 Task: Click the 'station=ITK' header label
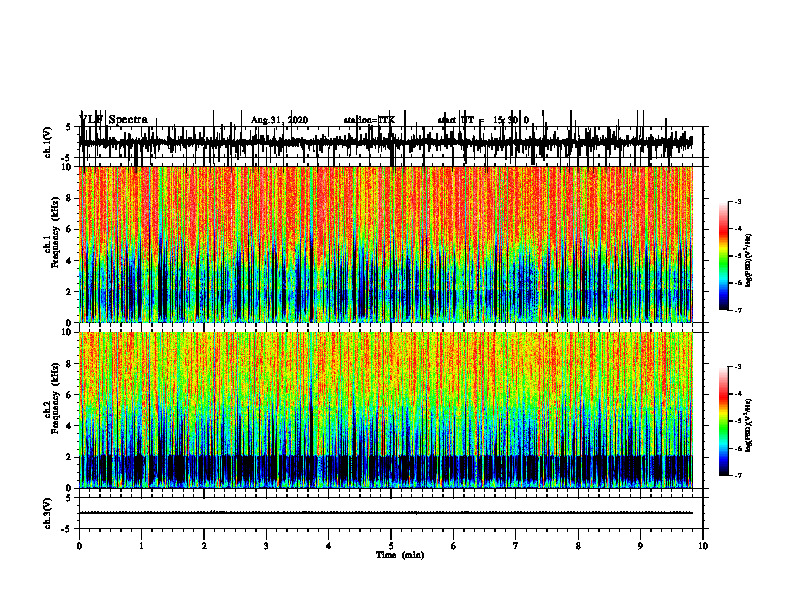coord(369,120)
